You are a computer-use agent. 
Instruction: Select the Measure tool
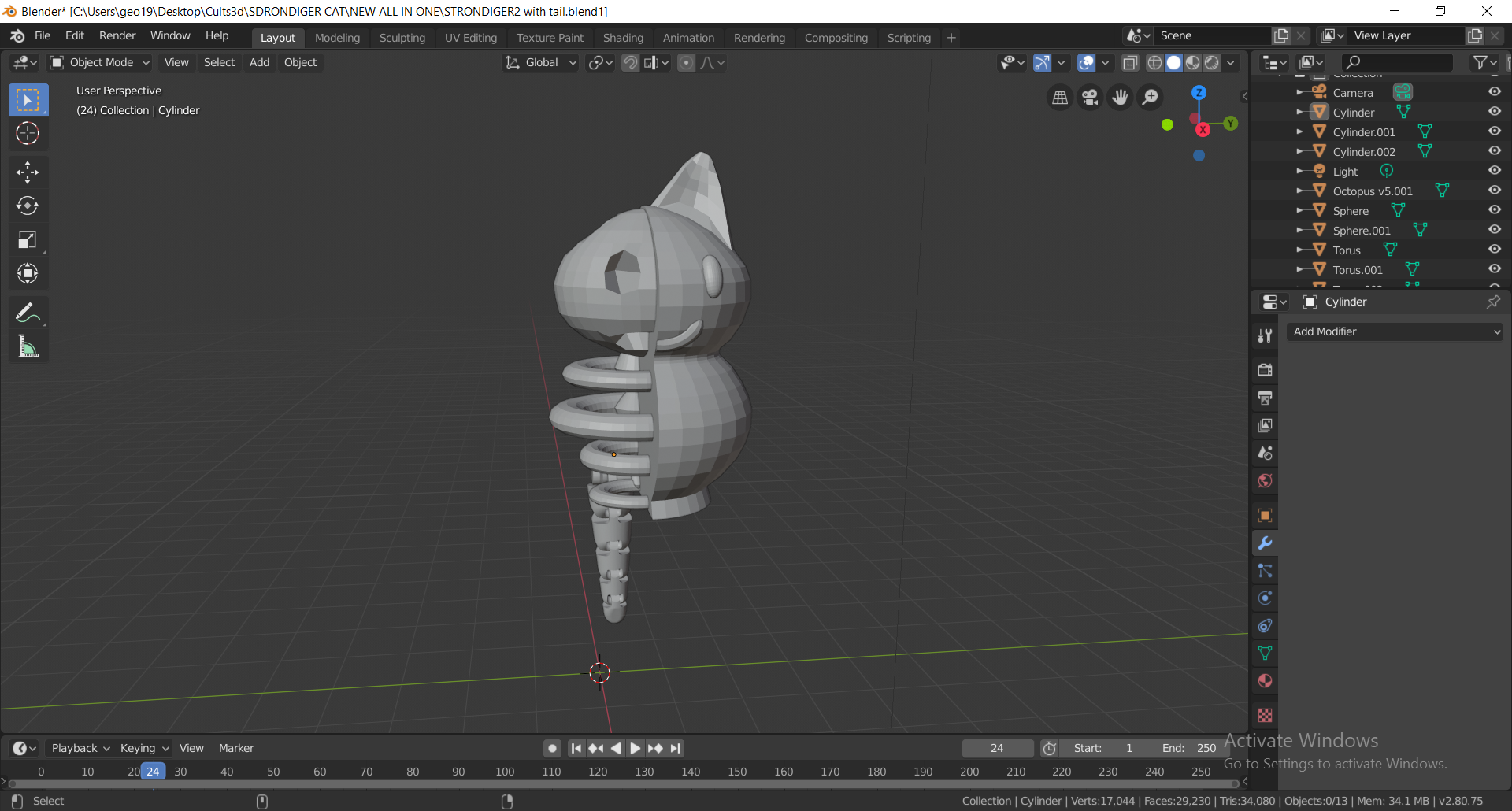tap(28, 347)
